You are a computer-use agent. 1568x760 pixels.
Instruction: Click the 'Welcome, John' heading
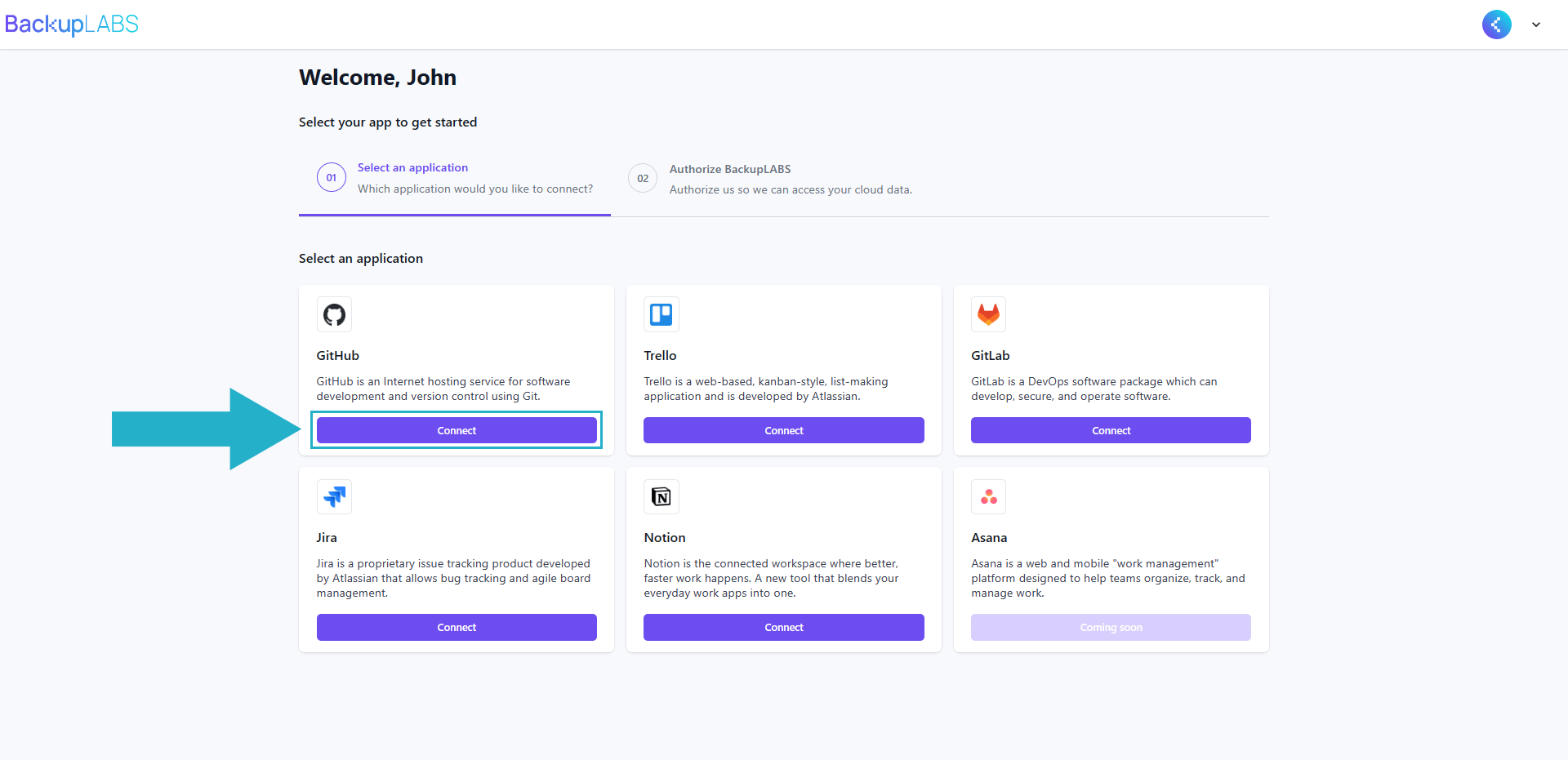(377, 78)
